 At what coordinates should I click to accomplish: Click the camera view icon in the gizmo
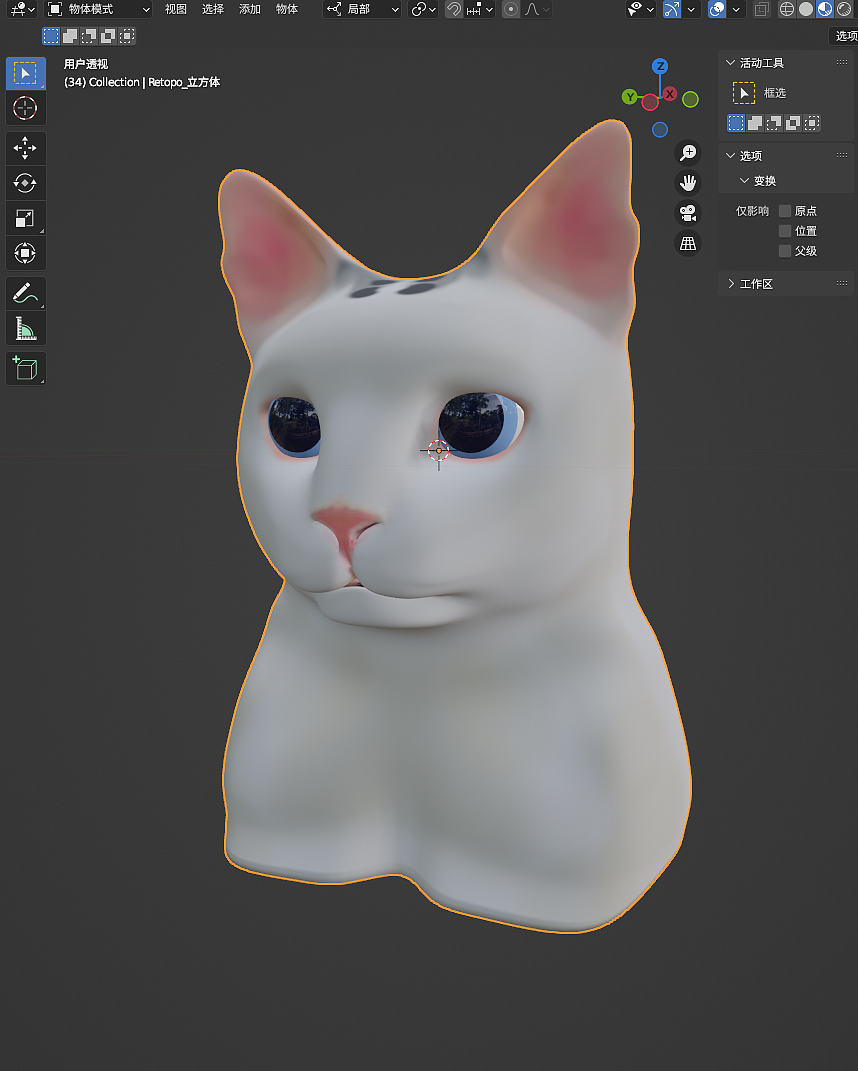pyautogui.click(x=688, y=213)
